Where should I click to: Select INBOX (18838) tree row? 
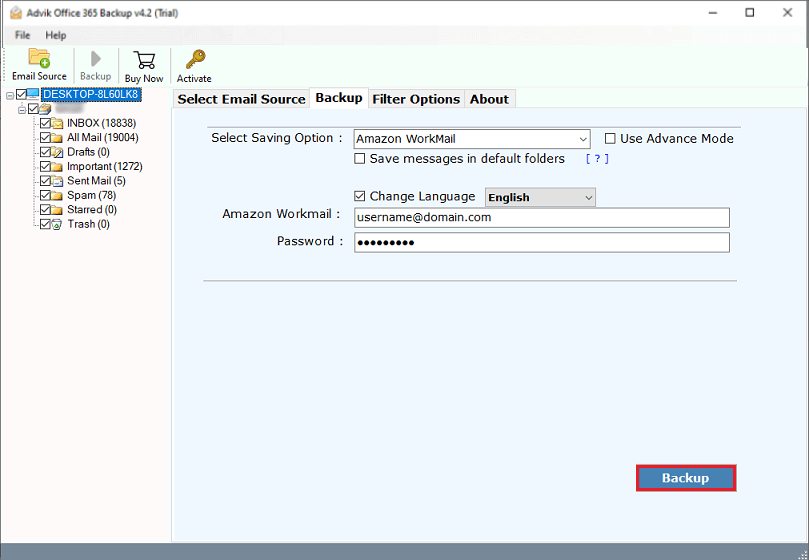102,123
